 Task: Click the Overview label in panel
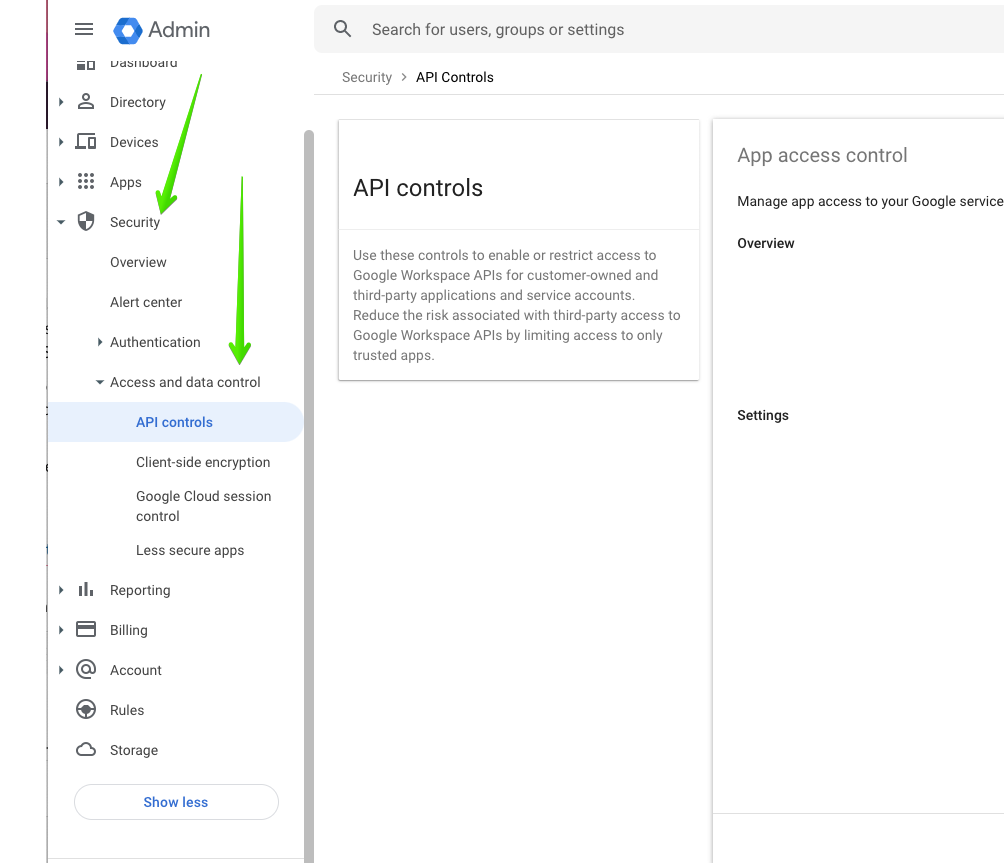point(765,243)
